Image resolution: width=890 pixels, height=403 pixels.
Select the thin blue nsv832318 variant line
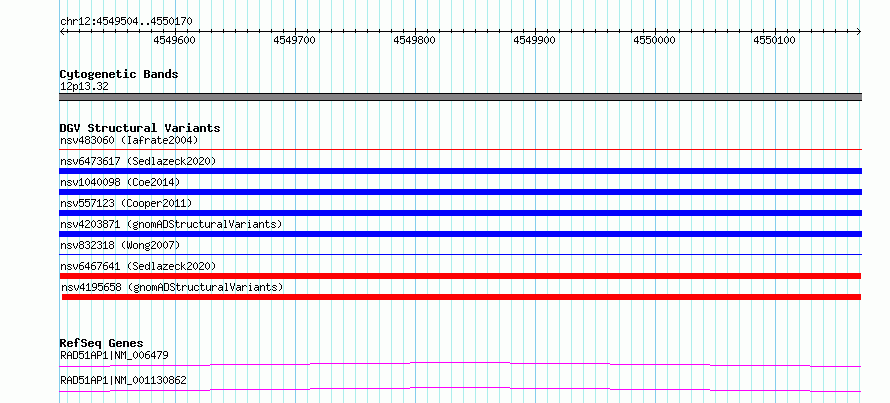click(460, 254)
